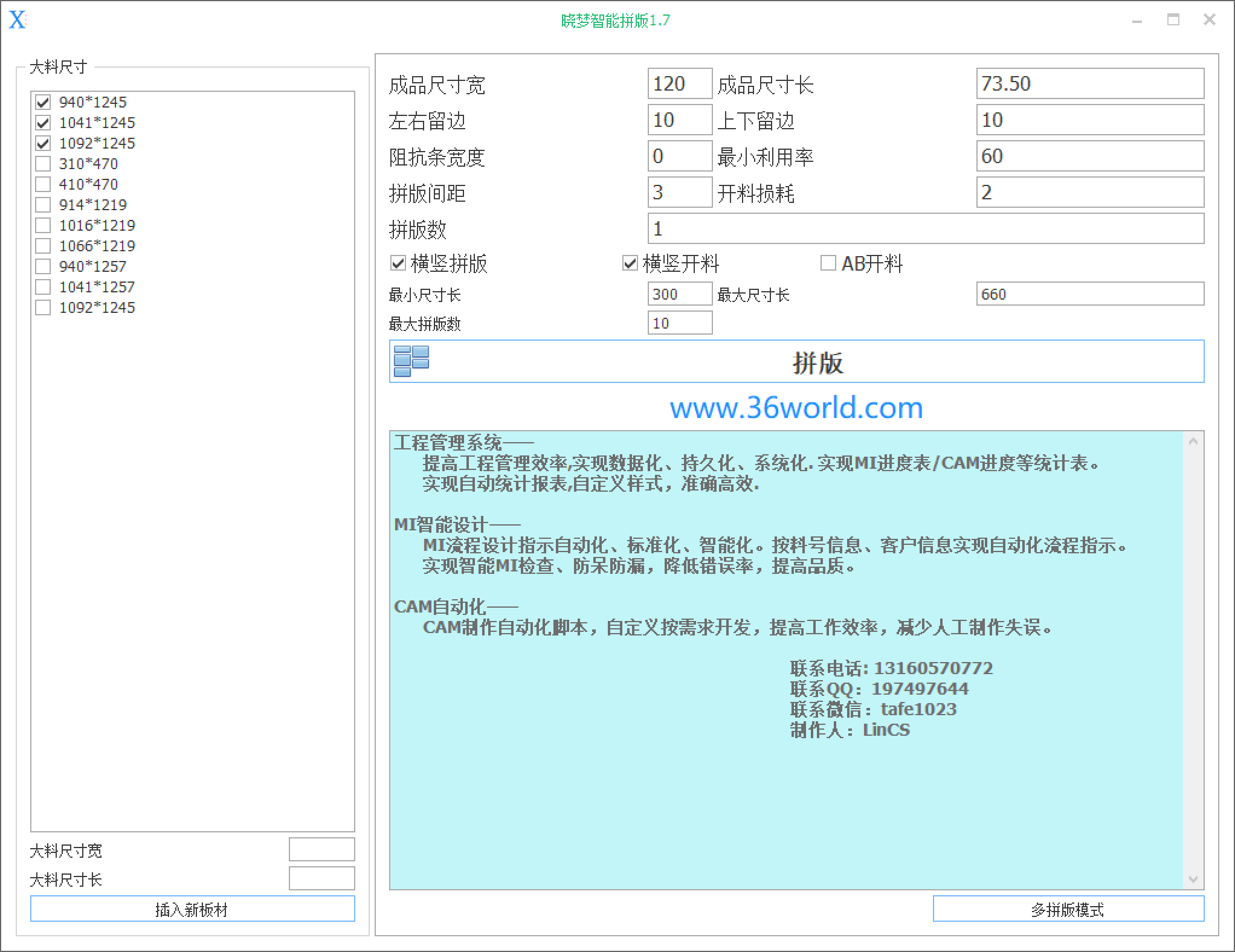Click the 最大拼版数 field showing 10

(680, 323)
